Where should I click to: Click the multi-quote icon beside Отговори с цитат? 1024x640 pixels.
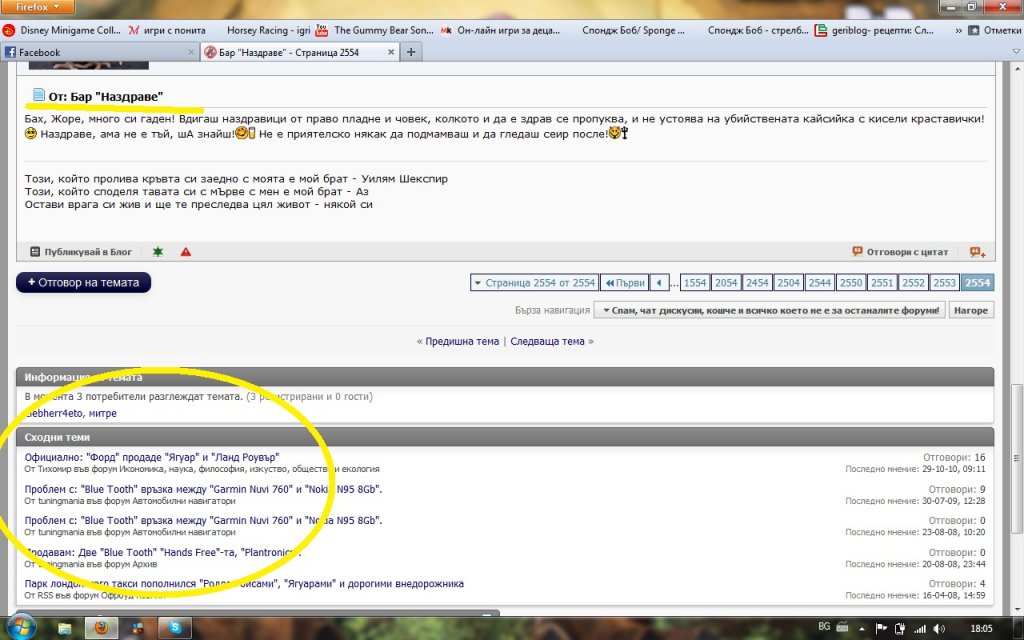click(x=977, y=252)
